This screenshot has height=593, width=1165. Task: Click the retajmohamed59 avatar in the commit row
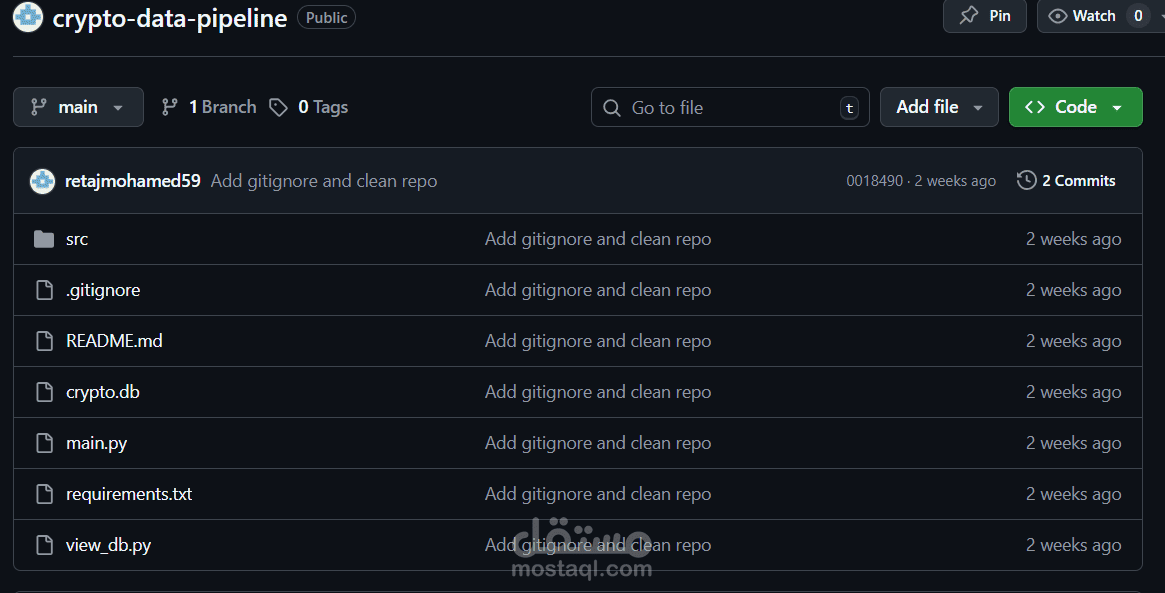click(x=42, y=181)
